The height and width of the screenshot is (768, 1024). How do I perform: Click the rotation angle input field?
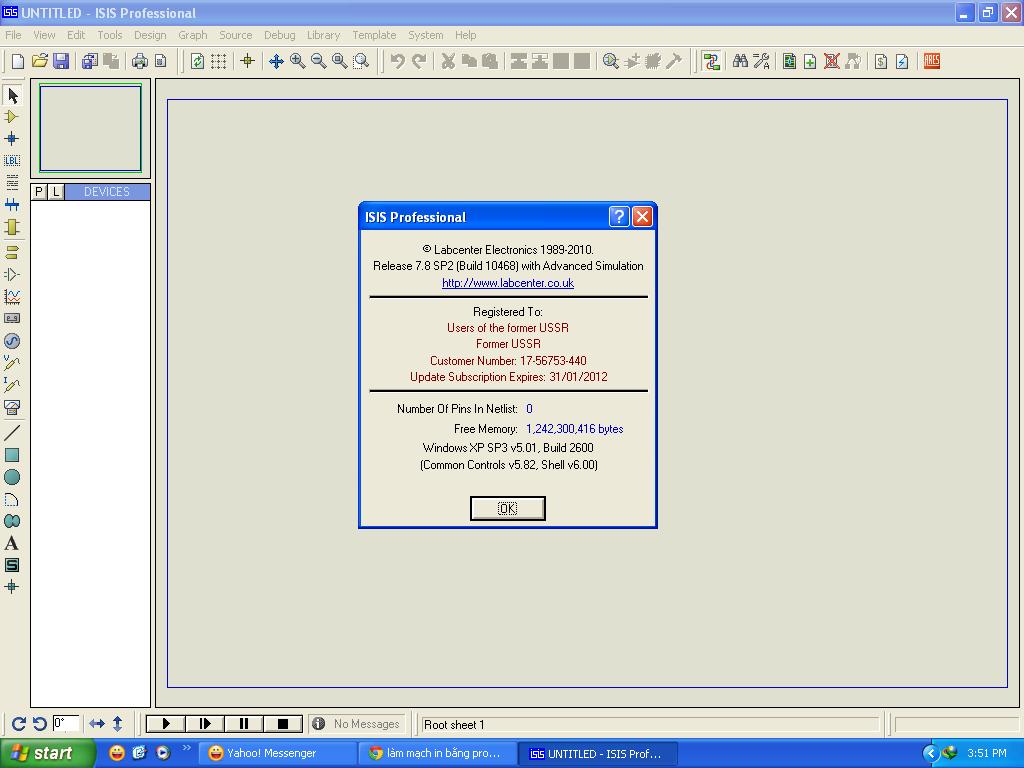click(x=66, y=724)
